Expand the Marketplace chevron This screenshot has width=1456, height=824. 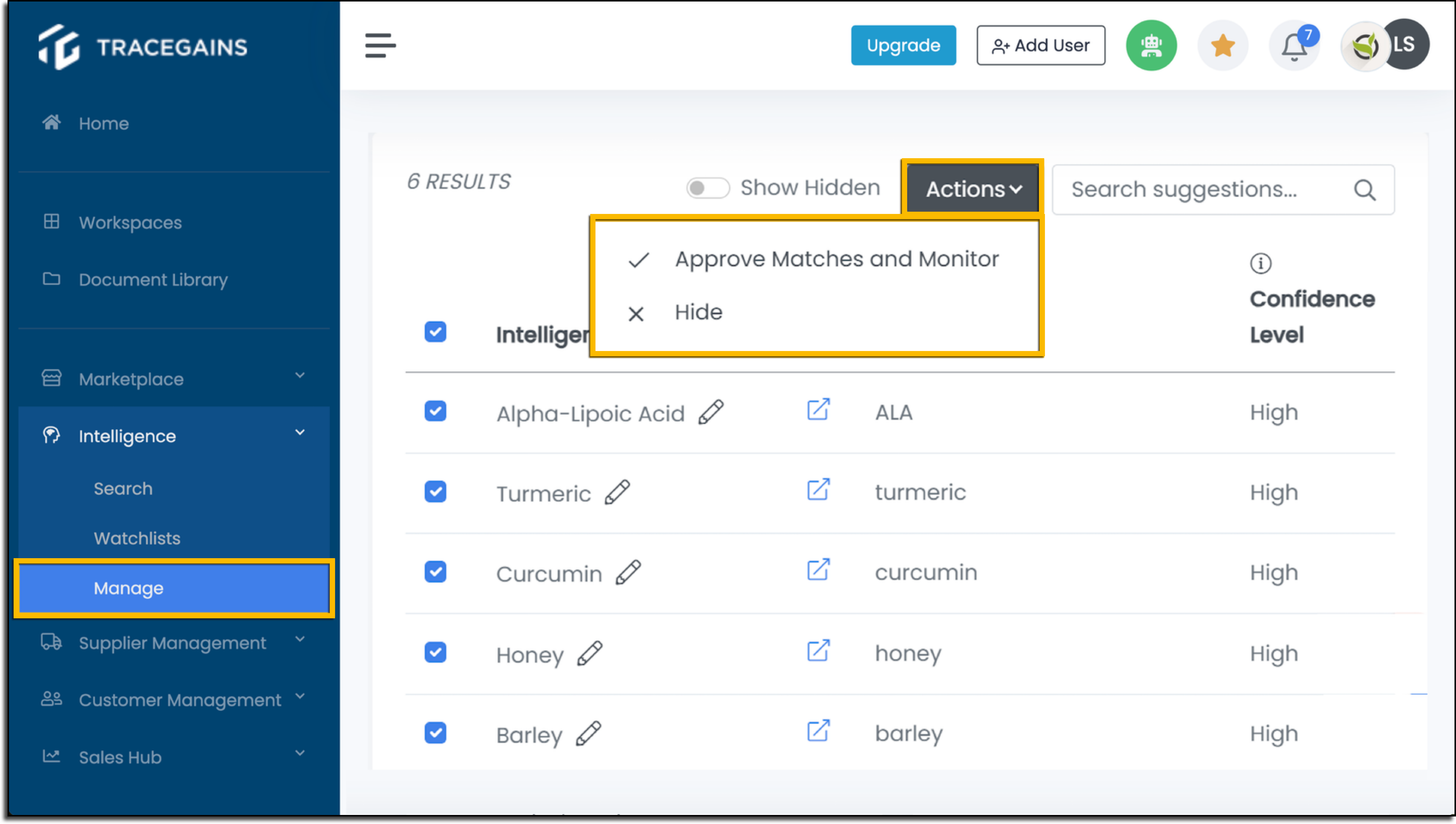point(300,375)
